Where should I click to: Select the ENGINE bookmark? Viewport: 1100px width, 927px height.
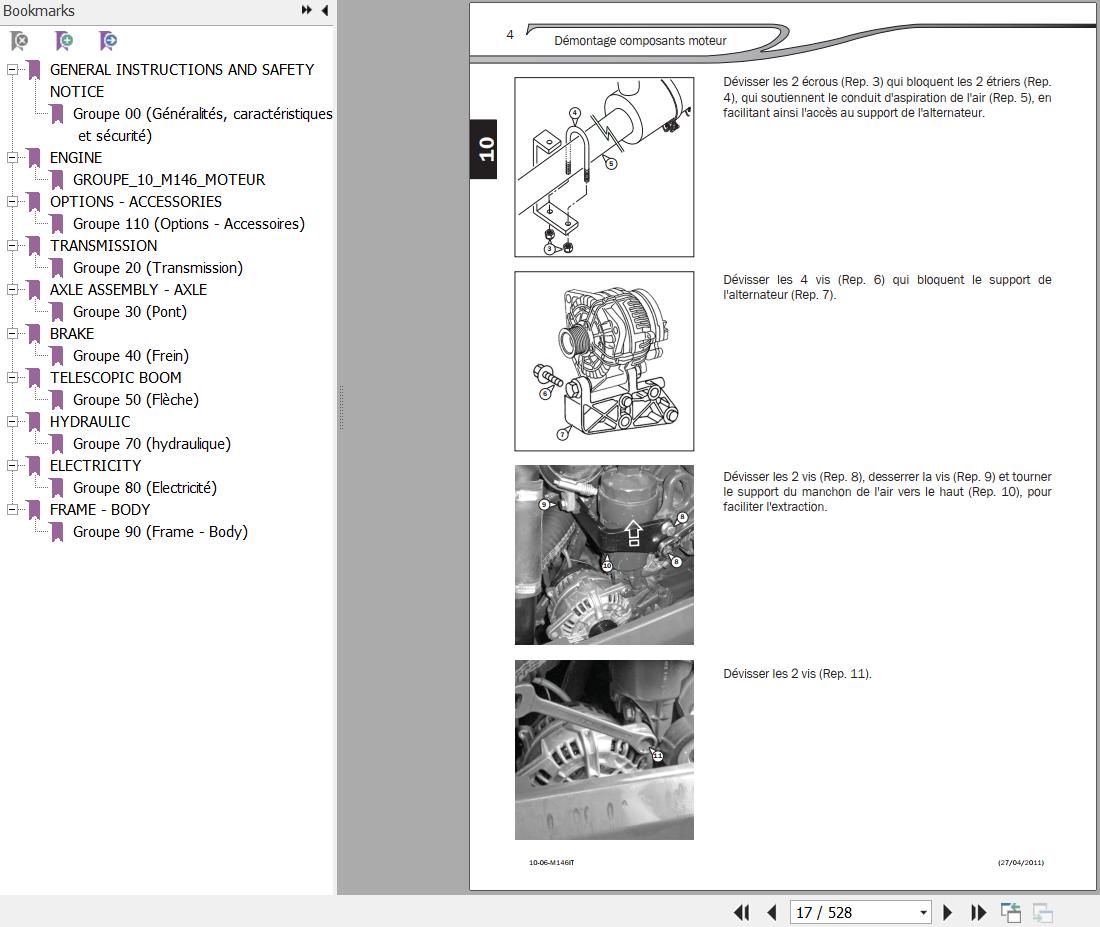tap(76, 157)
